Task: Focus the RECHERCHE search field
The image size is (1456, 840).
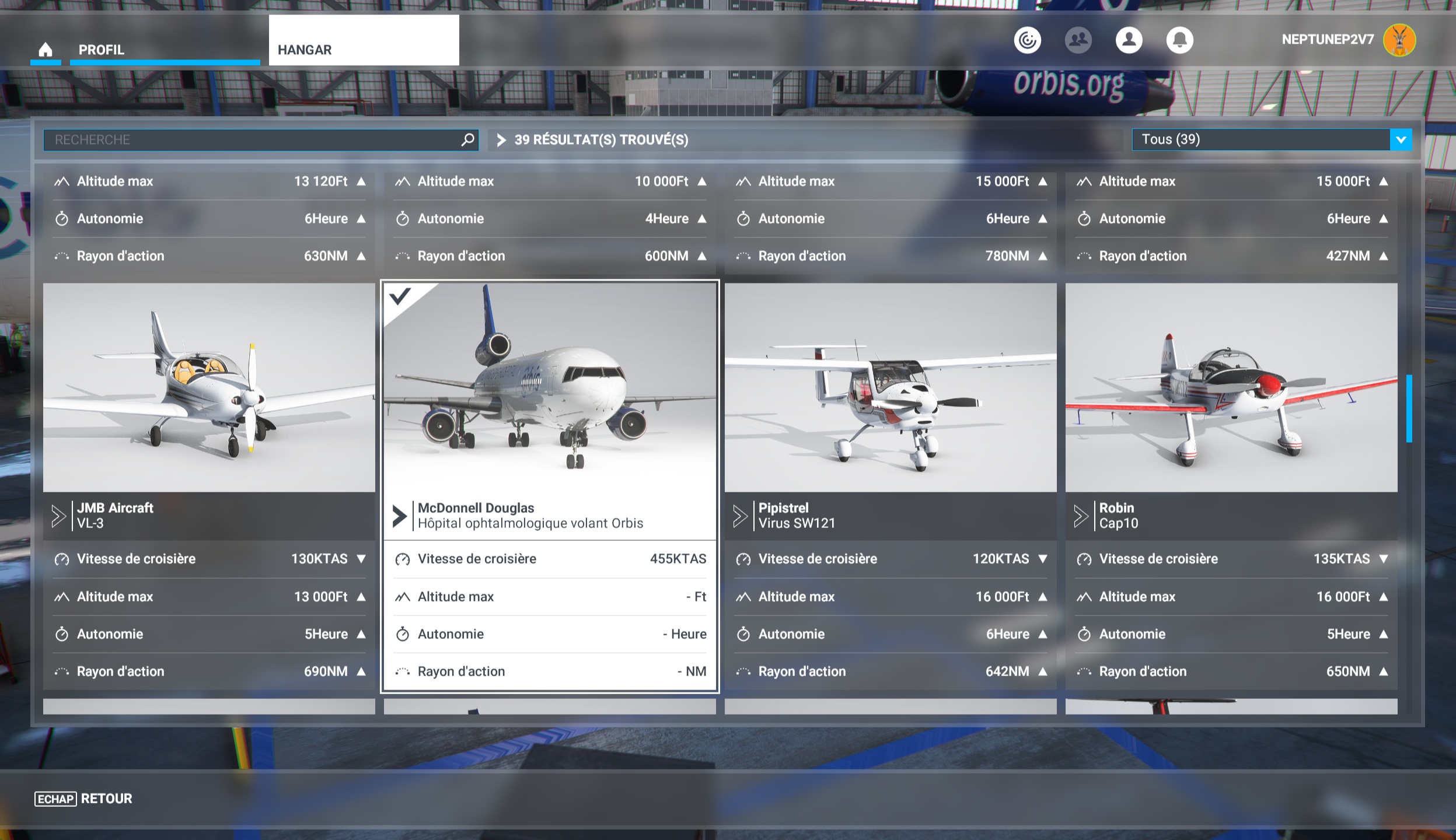Action: click(x=261, y=140)
